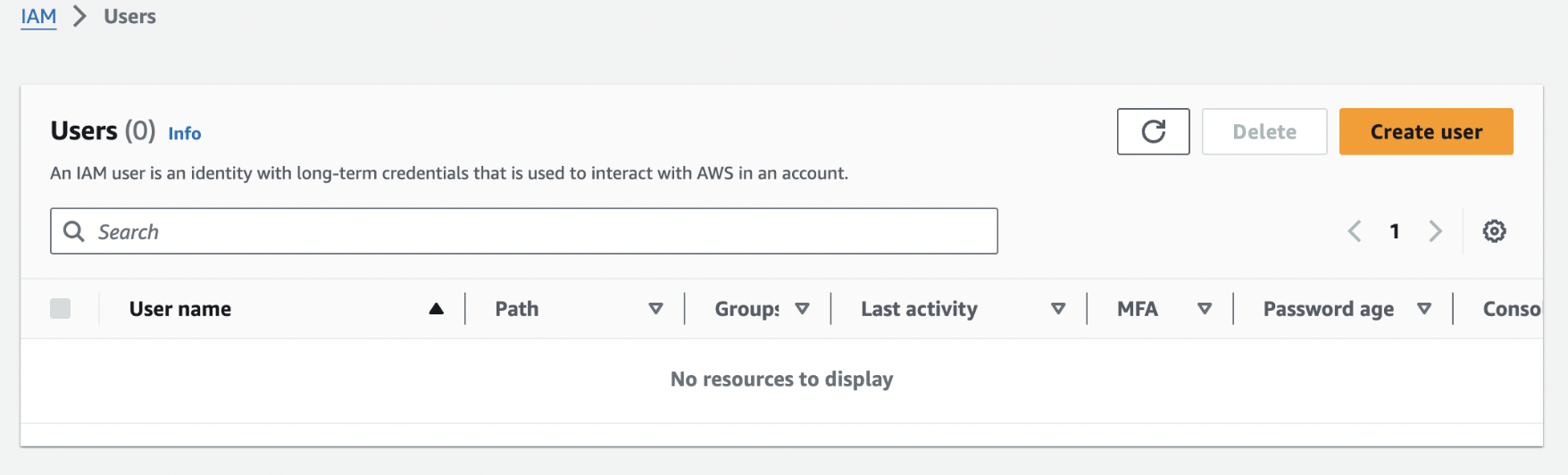
Task: Open the Info link beside Users
Action: 185,133
